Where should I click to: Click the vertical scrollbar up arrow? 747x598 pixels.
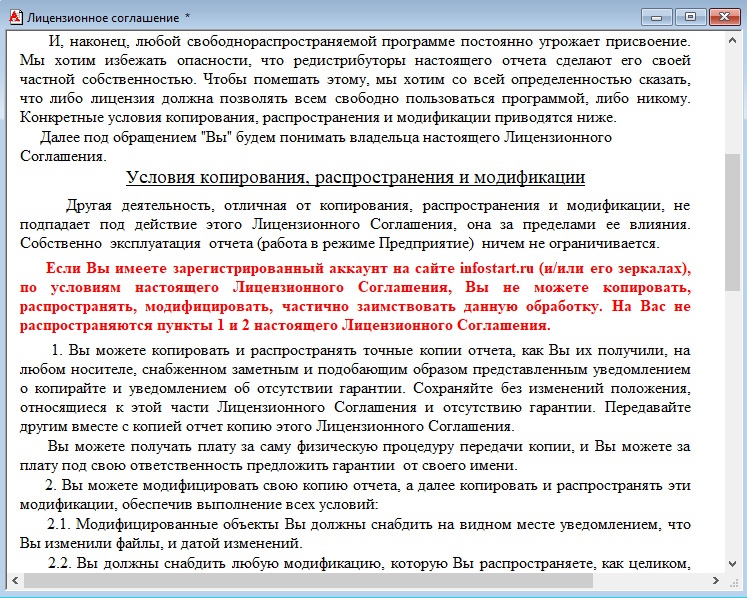[x=733, y=41]
